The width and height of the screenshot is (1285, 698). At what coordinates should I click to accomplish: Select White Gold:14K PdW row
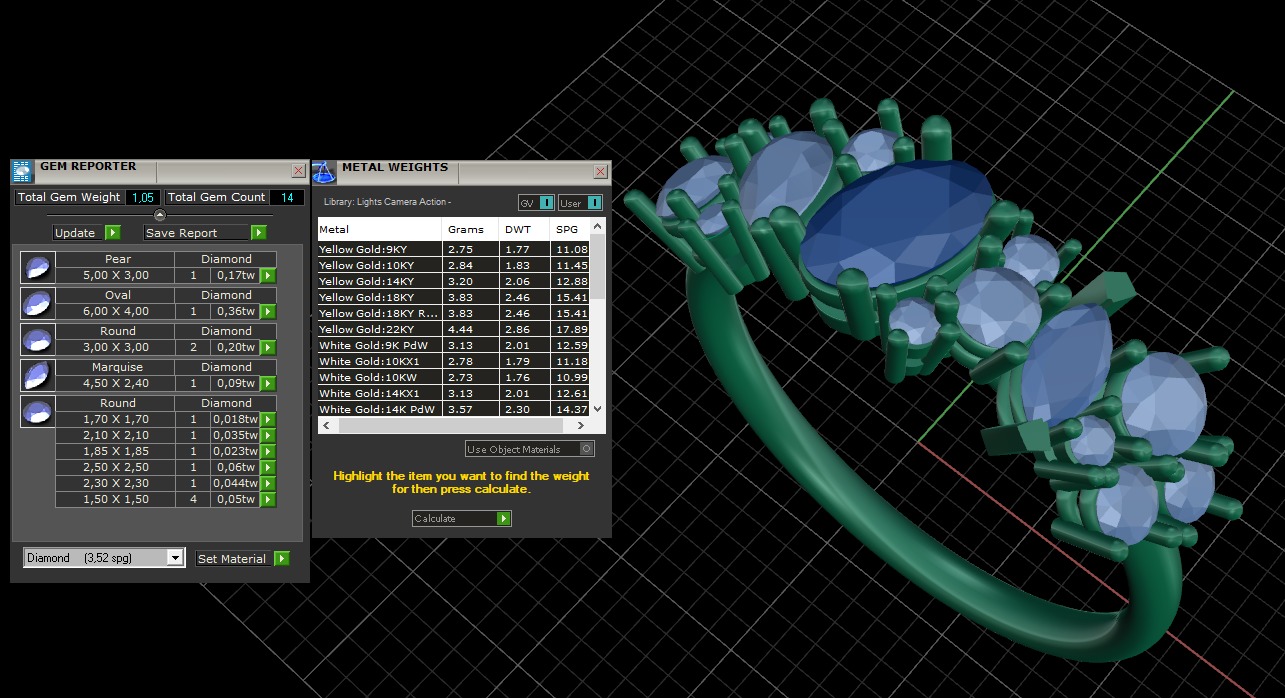(454, 409)
